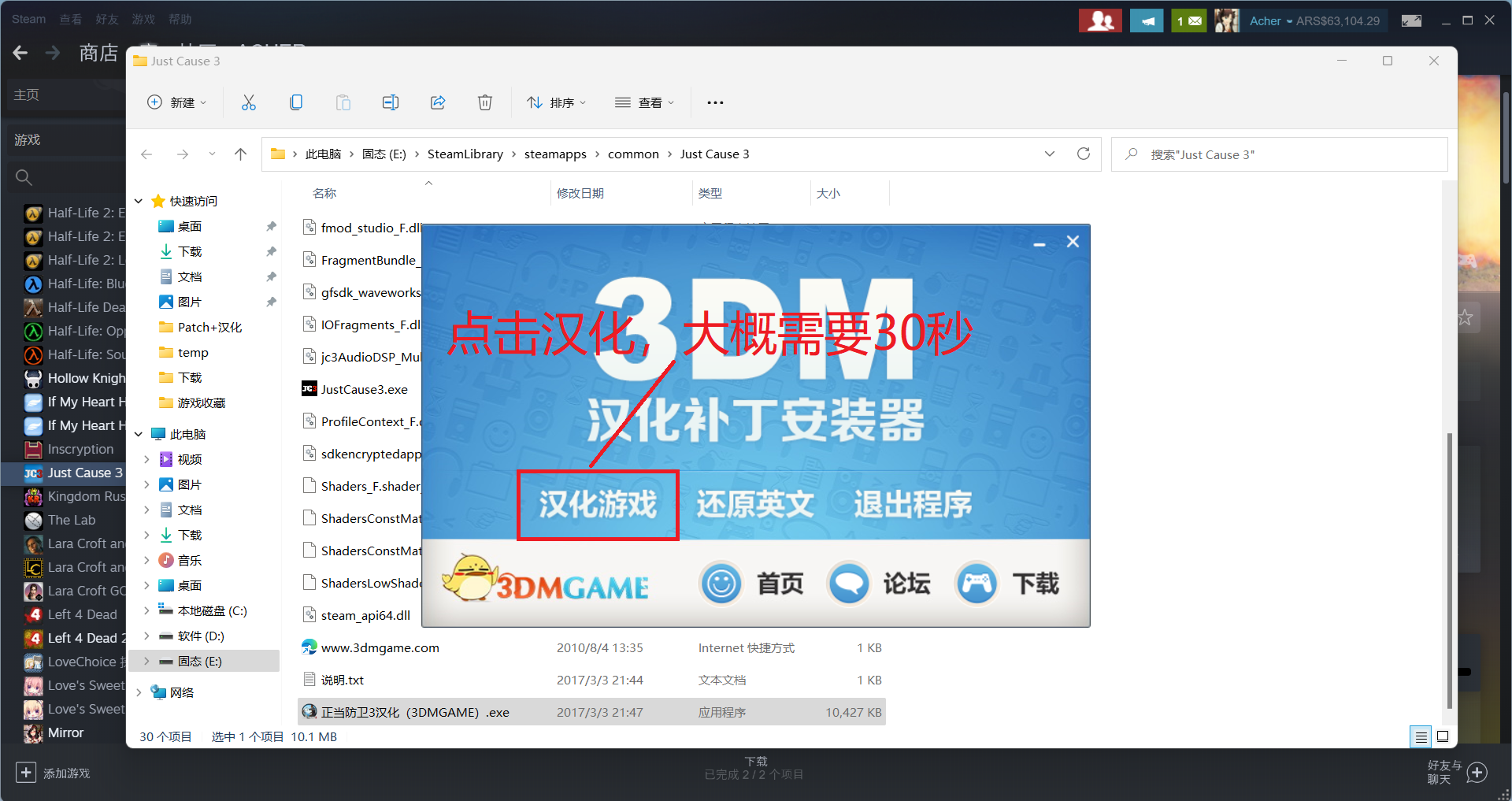Click 汉化游戏 button in 3DM installer
Image resolution: width=1512 pixels, height=801 pixels.
(598, 505)
